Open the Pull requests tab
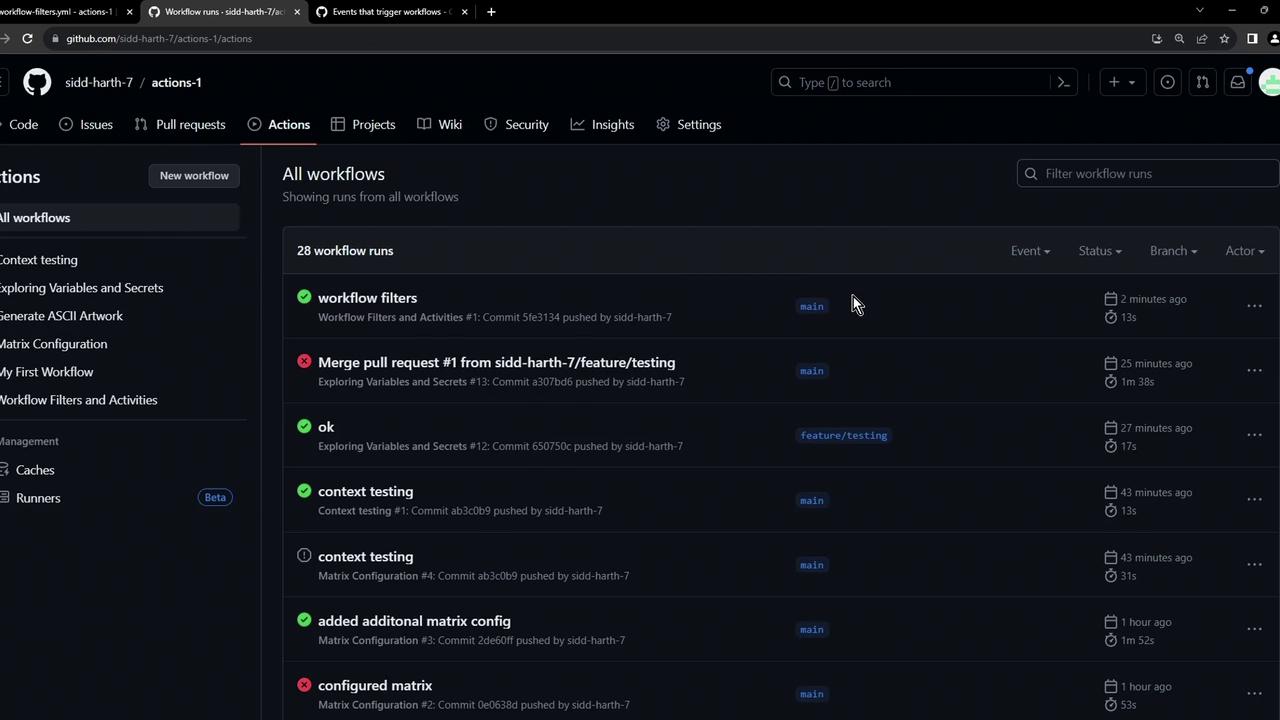 pos(180,124)
